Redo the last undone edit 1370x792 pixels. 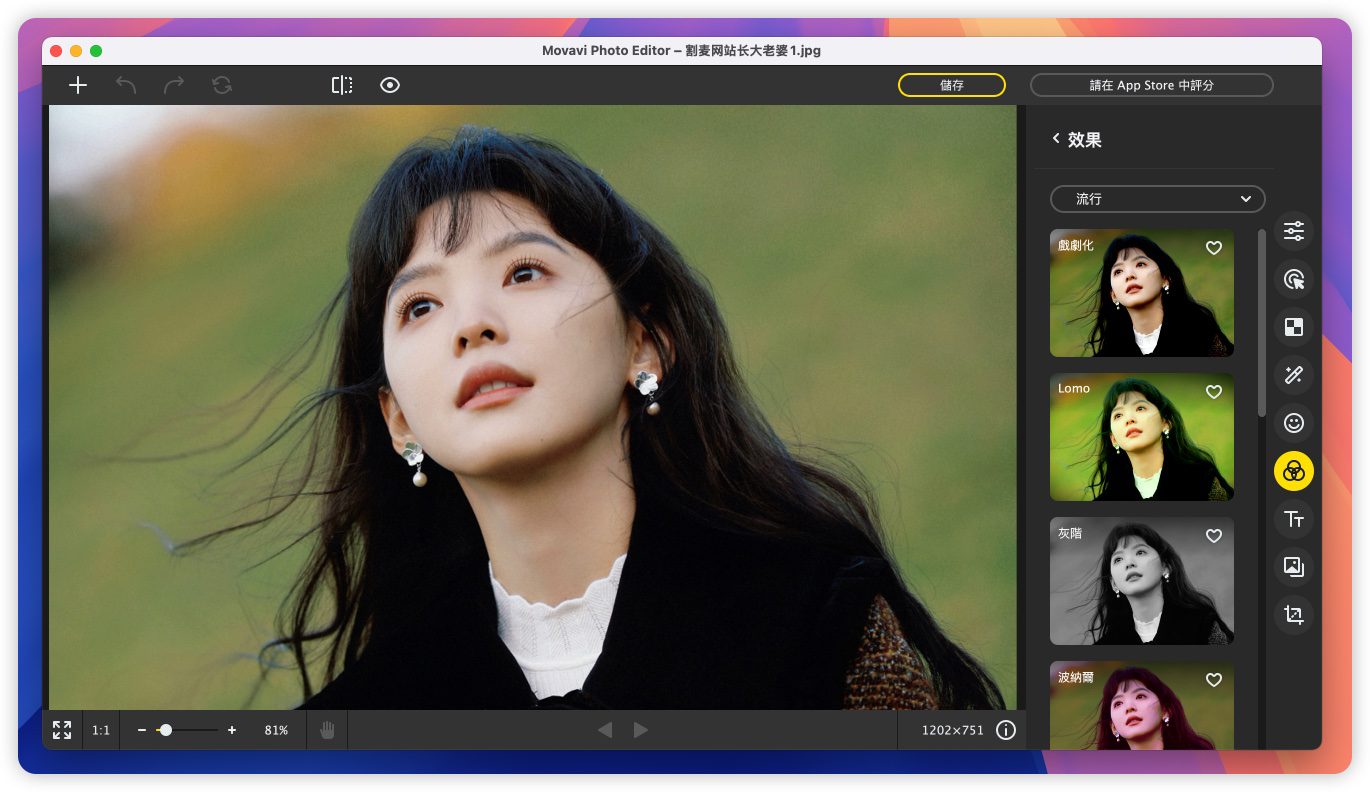click(x=174, y=85)
